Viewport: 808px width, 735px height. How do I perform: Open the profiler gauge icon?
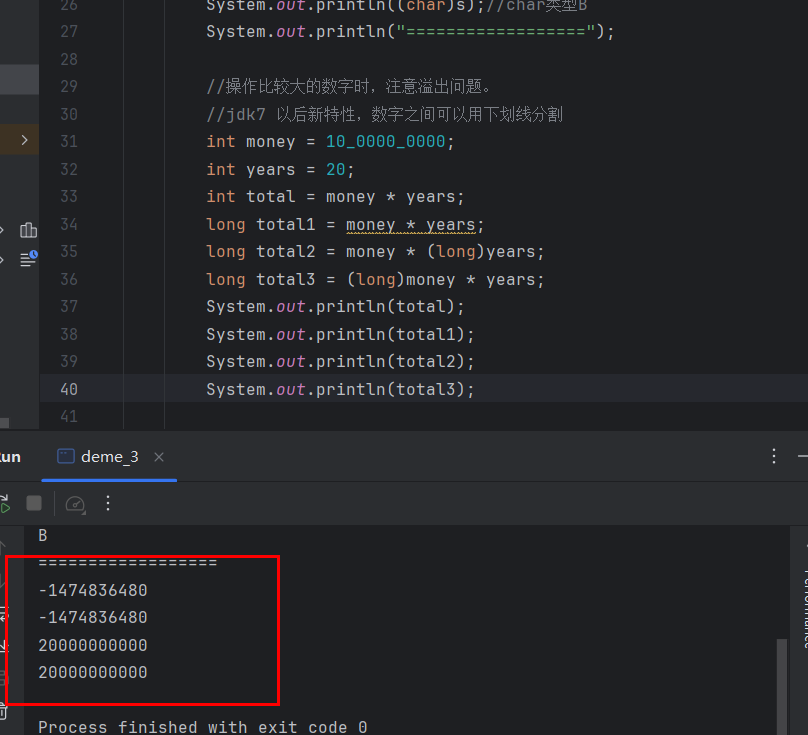(75, 503)
